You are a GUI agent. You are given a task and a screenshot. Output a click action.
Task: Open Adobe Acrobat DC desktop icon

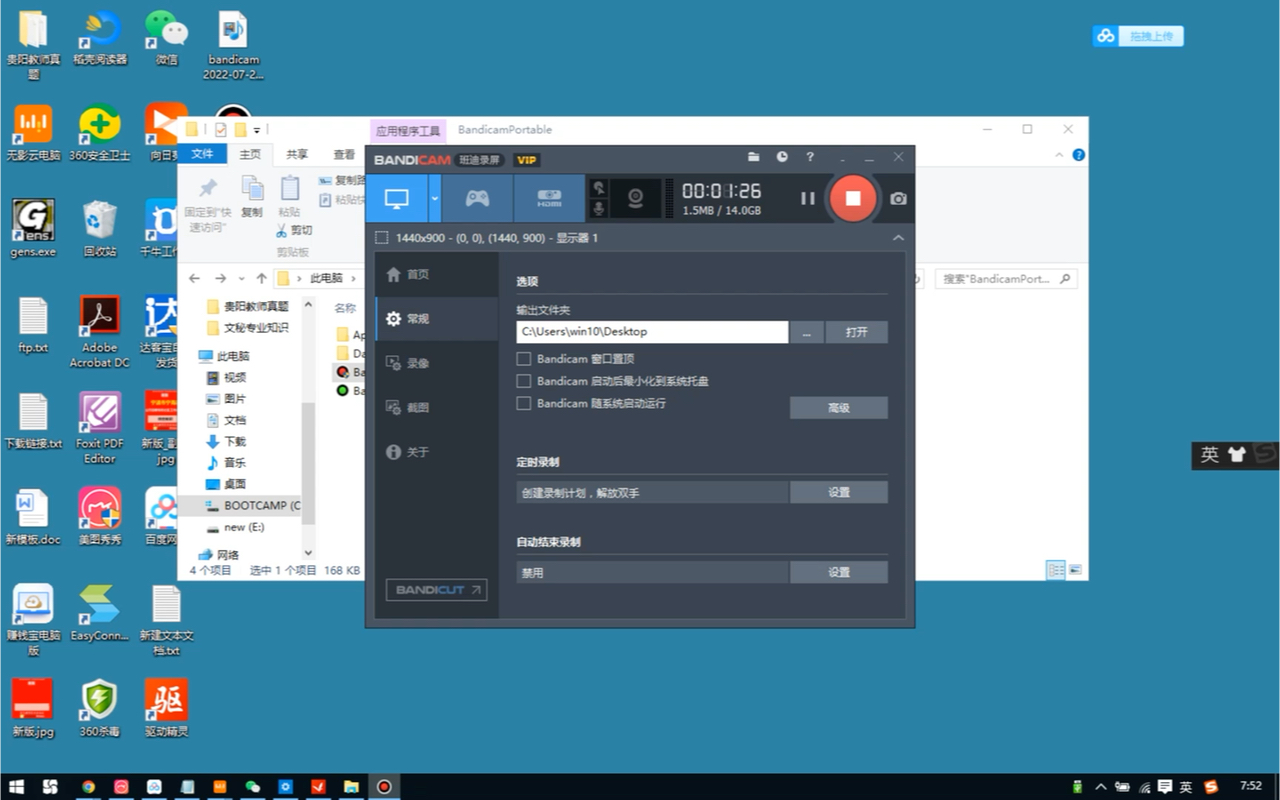(99, 332)
